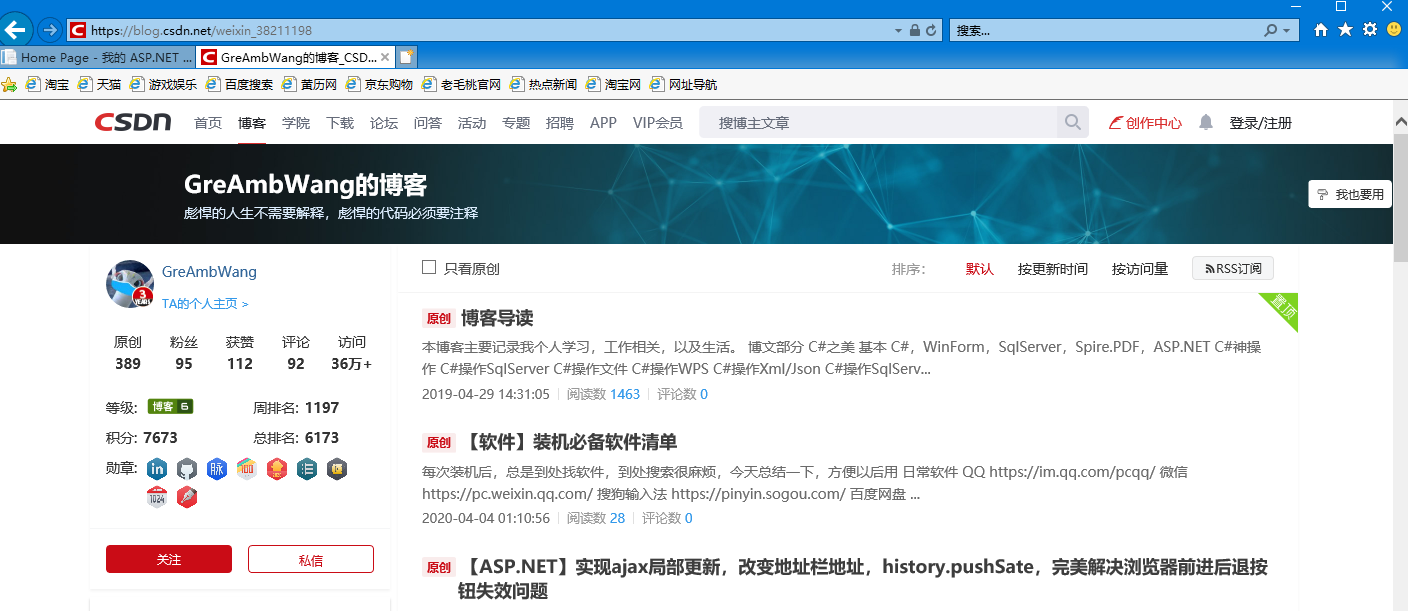
Task: Open 招聘 in CSDN navigation
Action: [560, 123]
